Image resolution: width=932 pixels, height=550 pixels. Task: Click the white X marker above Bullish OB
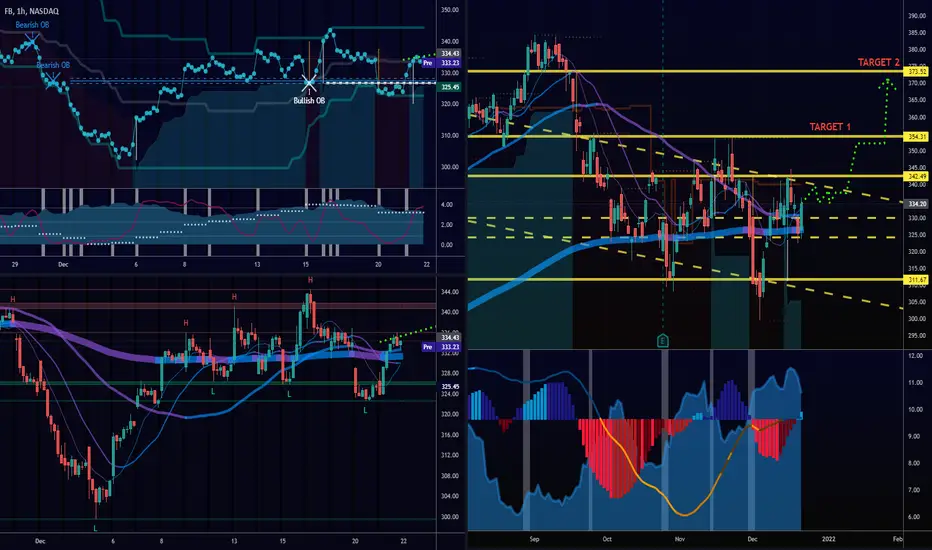(x=308, y=83)
